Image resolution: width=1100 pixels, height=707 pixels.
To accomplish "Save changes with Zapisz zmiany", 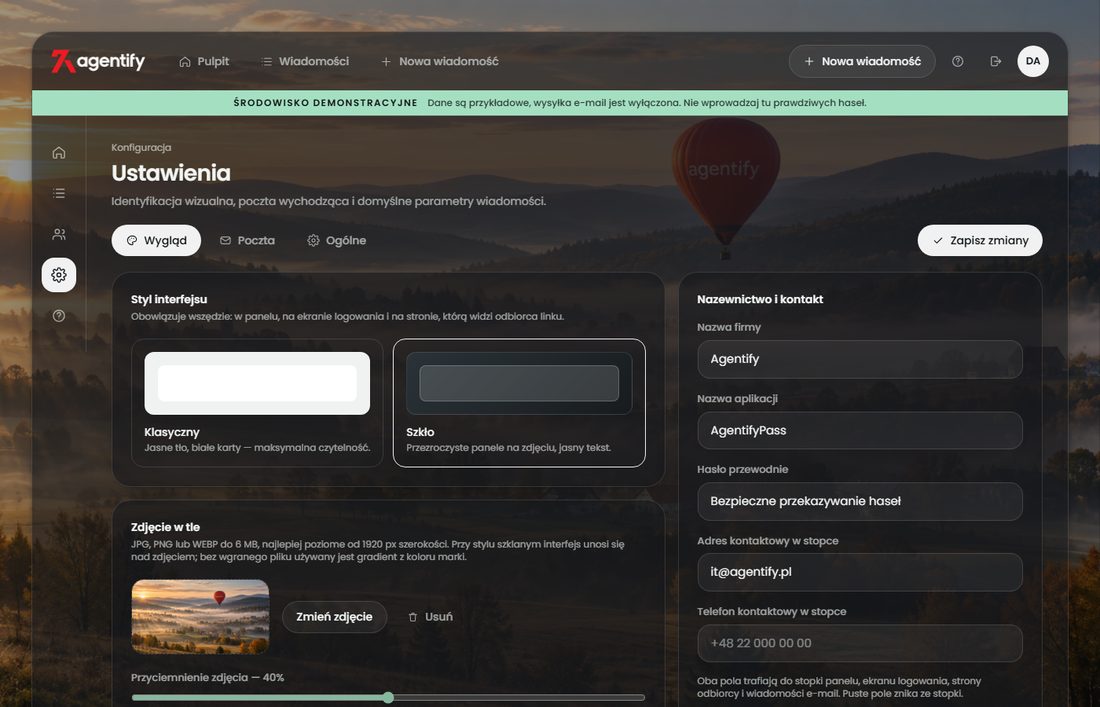I will tap(980, 241).
